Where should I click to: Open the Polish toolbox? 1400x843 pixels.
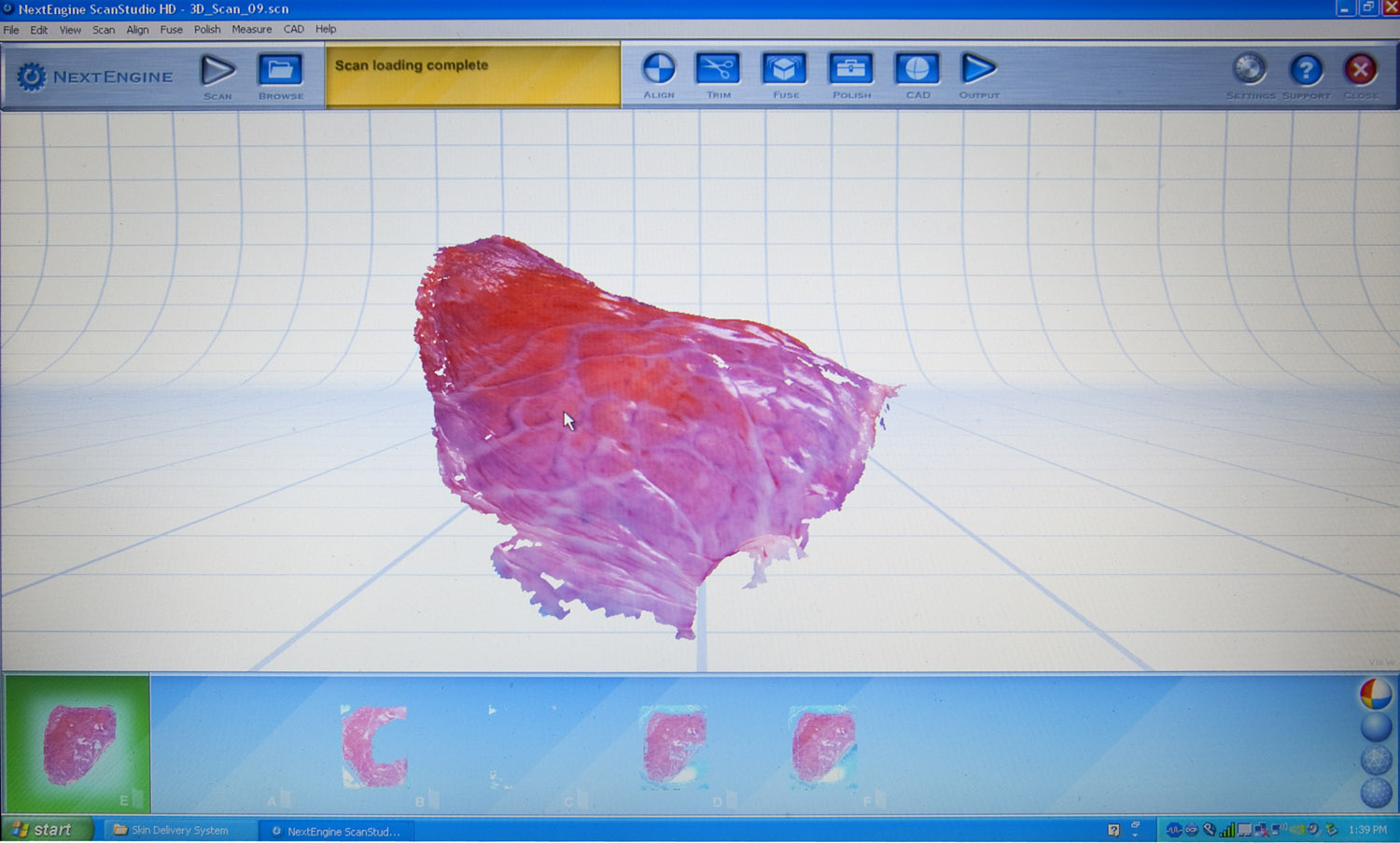click(851, 71)
